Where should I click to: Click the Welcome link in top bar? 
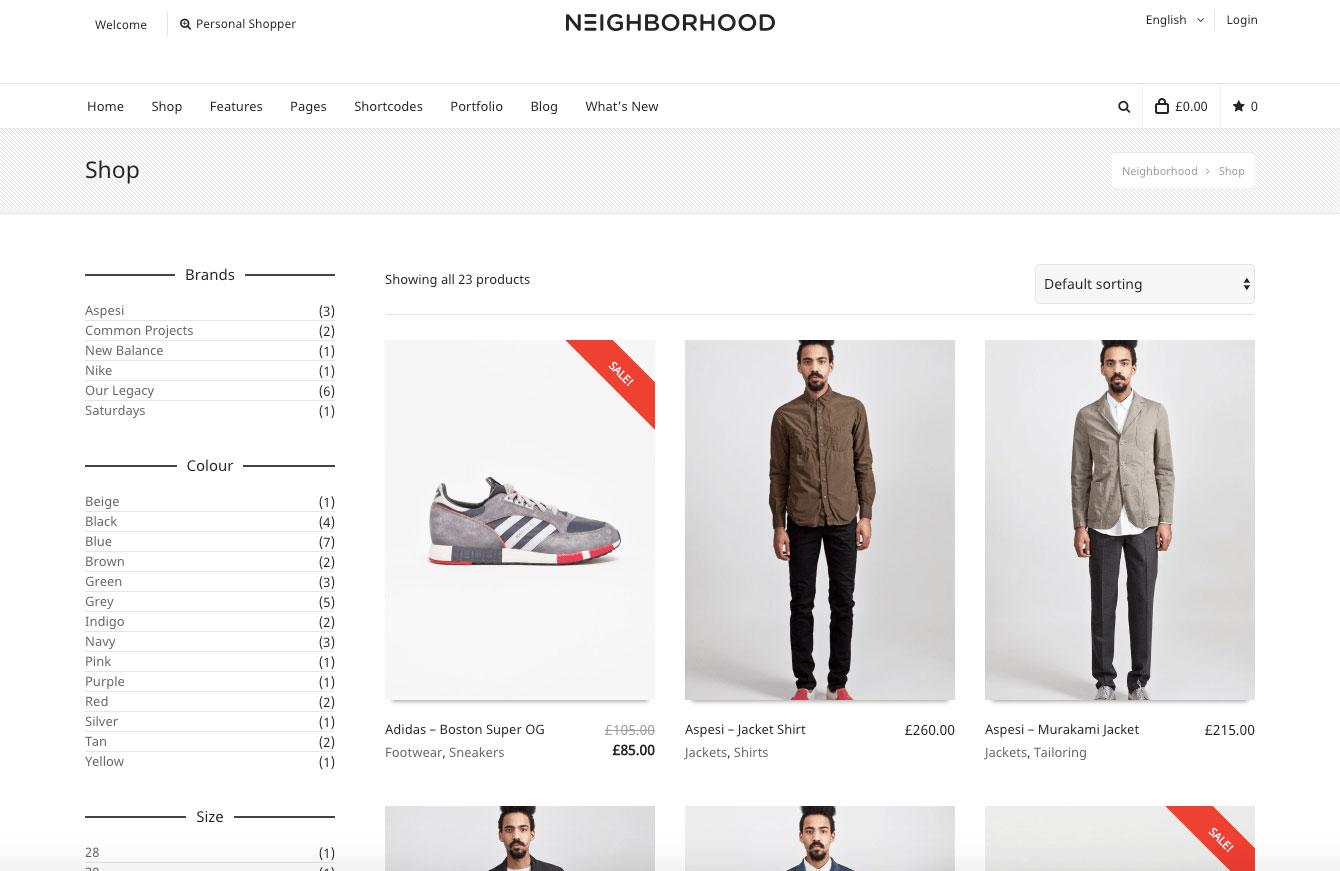click(x=121, y=25)
